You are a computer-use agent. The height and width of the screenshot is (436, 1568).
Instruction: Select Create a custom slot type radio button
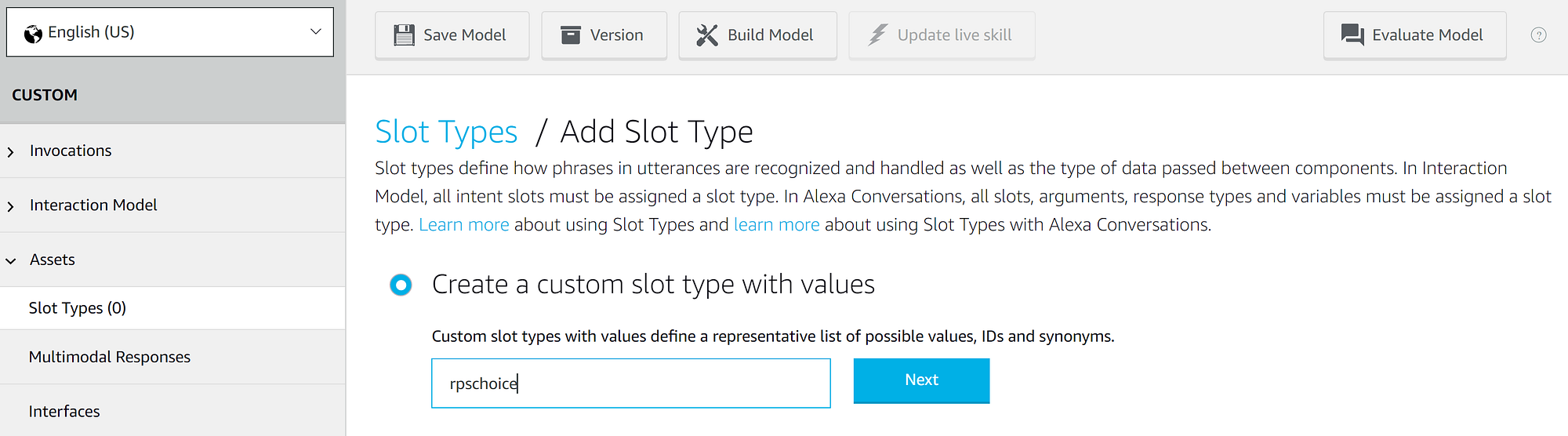coord(401,285)
